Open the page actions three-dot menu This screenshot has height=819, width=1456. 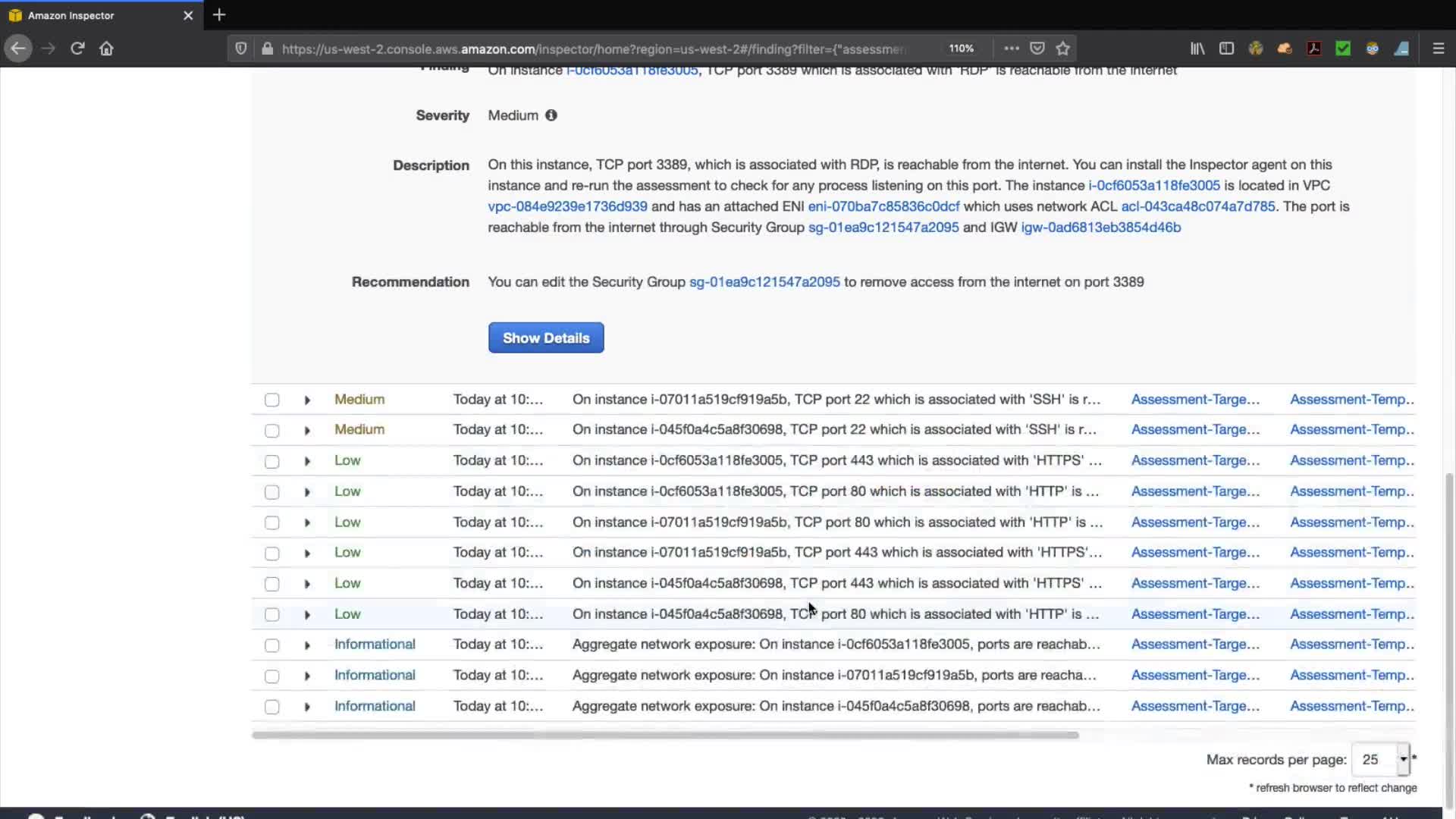coord(1011,49)
